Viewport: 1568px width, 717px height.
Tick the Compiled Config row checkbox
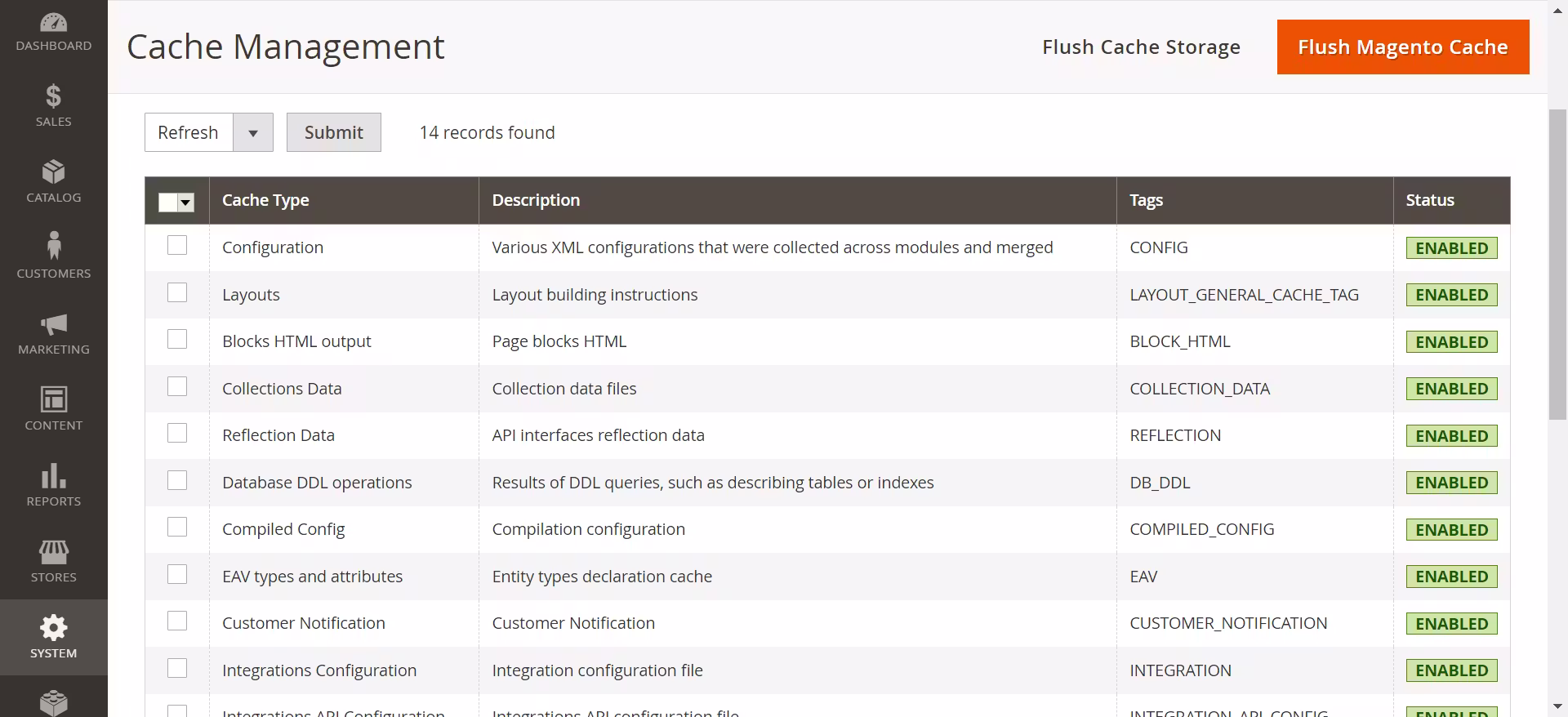(177, 528)
